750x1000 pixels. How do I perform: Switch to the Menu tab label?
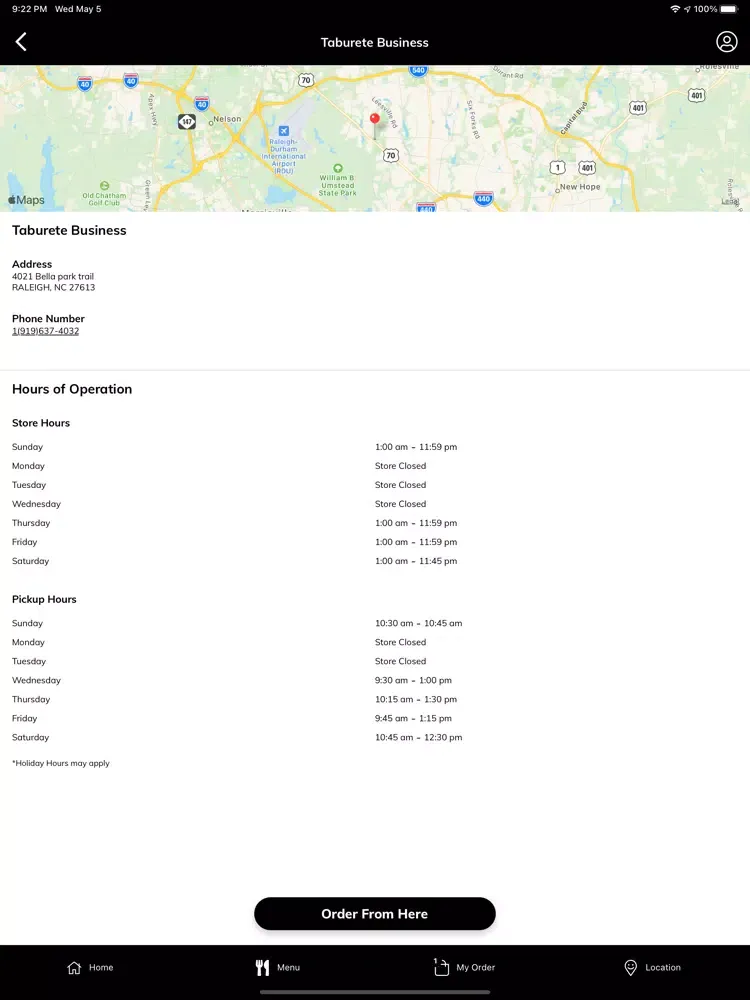pos(288,967)
